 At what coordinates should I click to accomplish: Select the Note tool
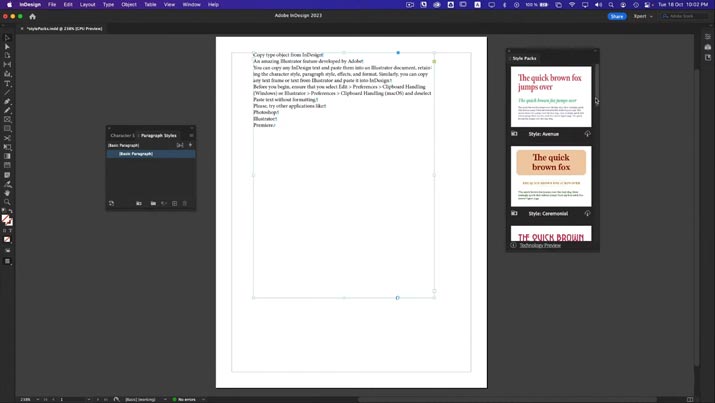(x=7, y=175)
